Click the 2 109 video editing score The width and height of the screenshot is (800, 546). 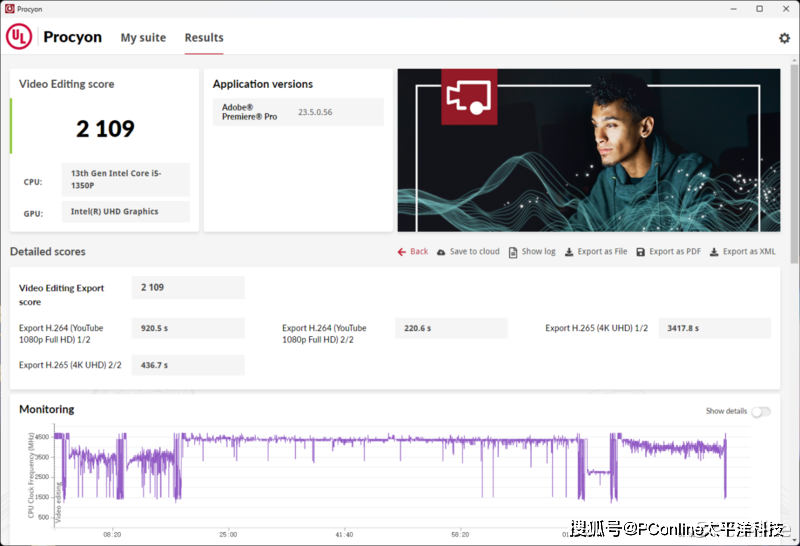coord(105,129)
